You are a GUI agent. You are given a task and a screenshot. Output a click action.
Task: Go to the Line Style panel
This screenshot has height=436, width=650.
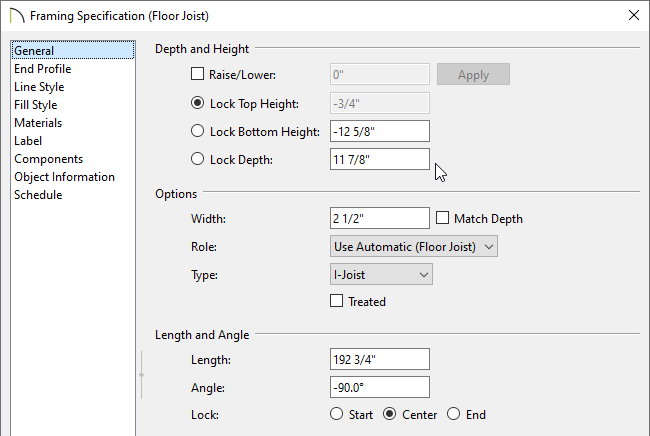point(39,87)
